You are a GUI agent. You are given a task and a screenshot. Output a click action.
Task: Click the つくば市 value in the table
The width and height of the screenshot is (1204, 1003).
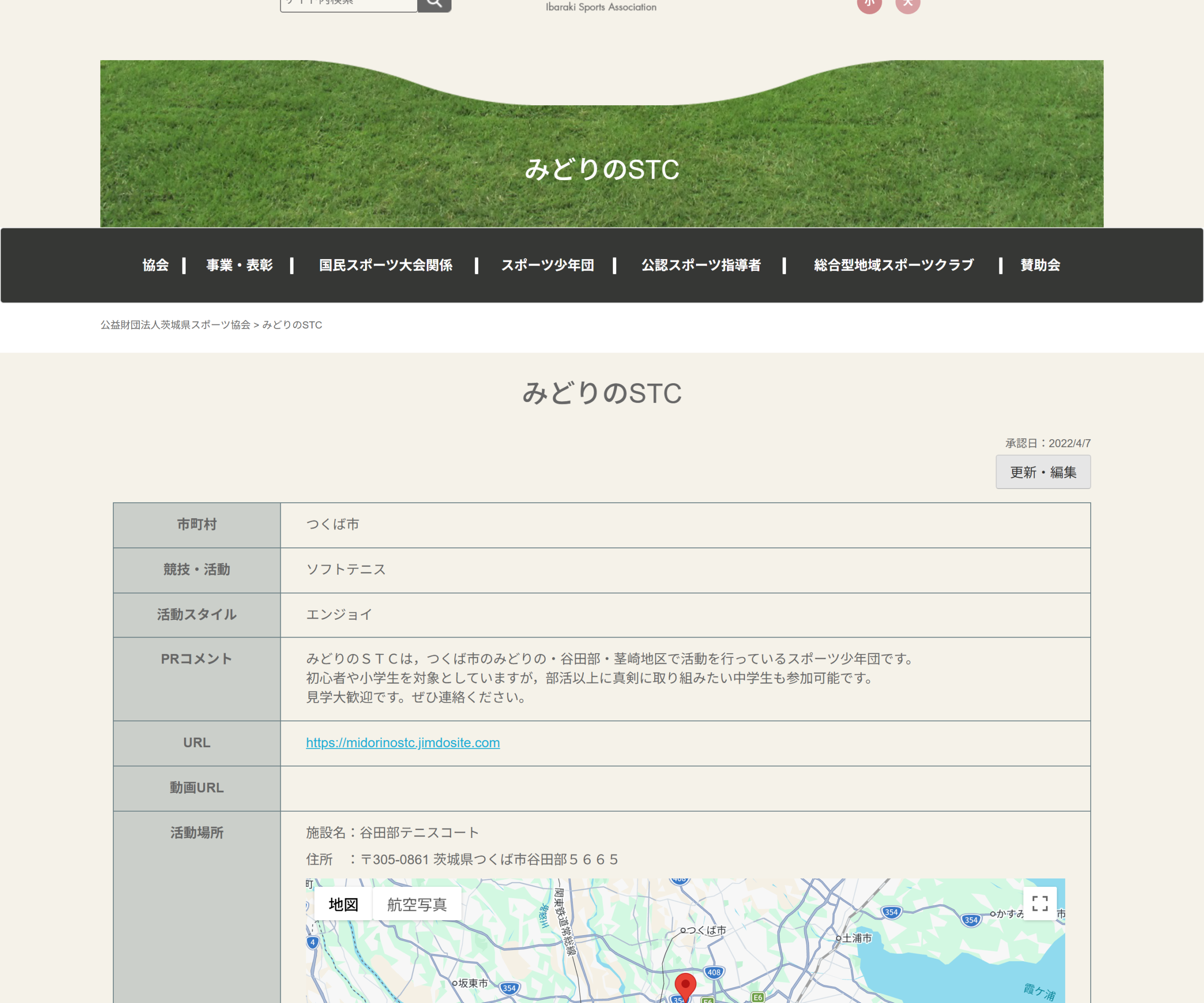click(333, 524)
